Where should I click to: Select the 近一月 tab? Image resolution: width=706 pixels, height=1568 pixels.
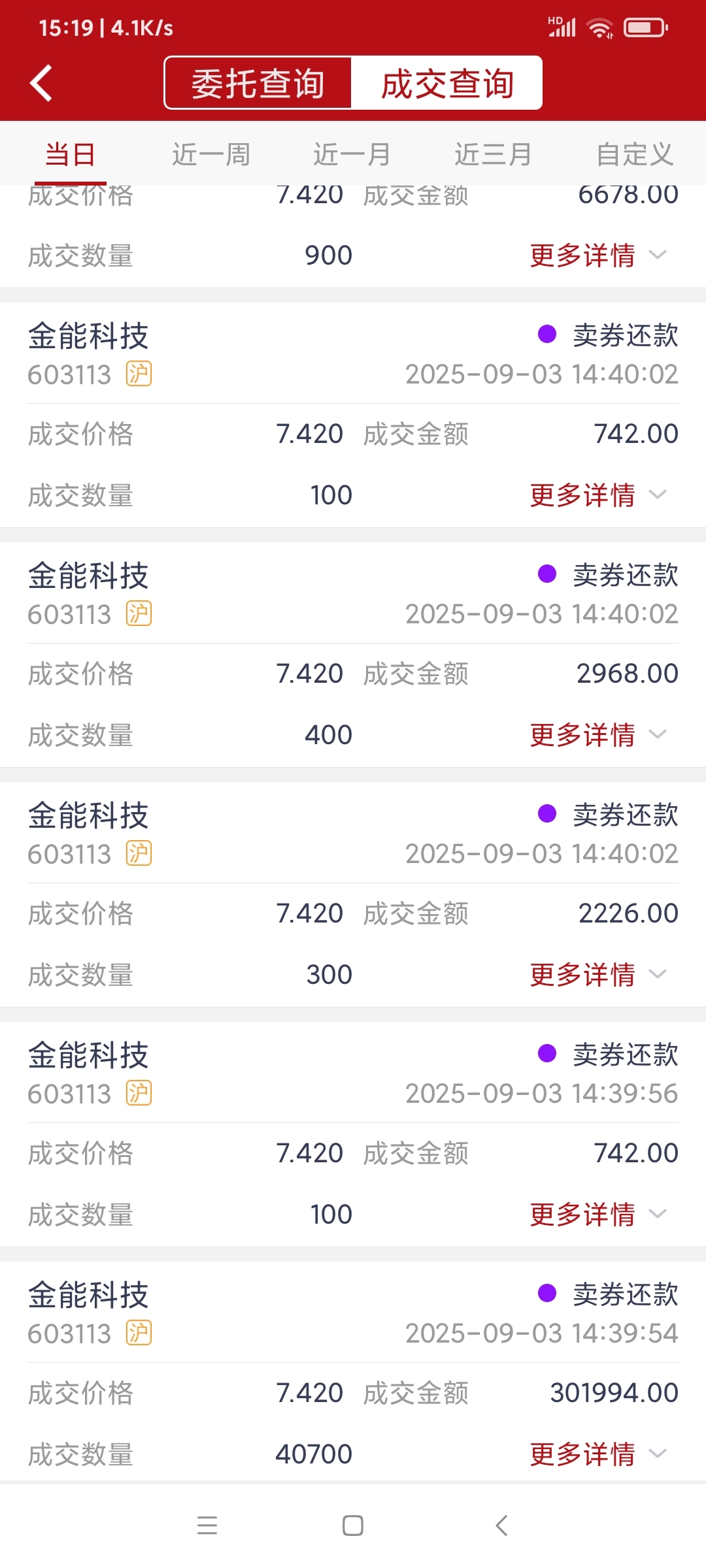coord(352,155)
